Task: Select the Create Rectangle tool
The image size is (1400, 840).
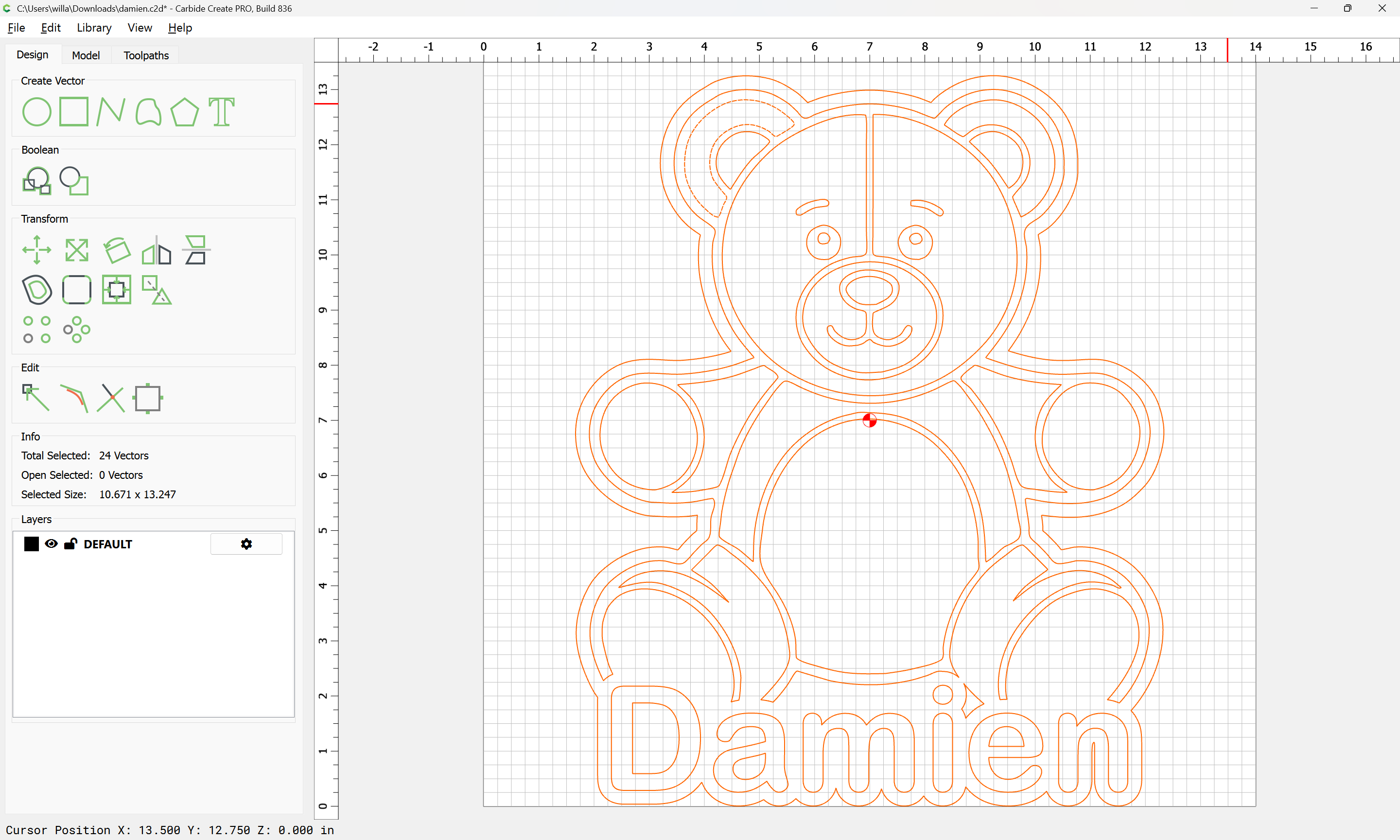Action: coord(73,111)
